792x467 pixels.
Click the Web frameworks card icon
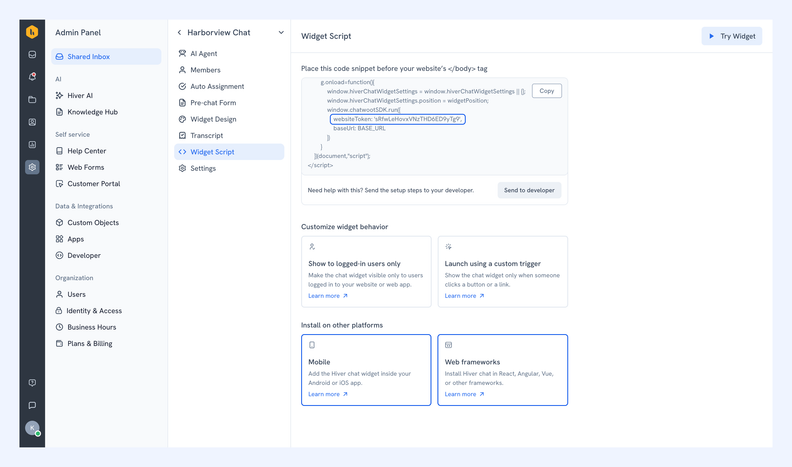pyautogui.click(x=448, y=345)
